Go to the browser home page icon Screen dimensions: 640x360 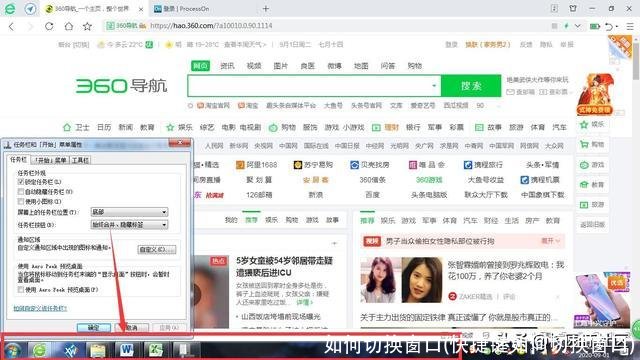(x=69, y=26)
